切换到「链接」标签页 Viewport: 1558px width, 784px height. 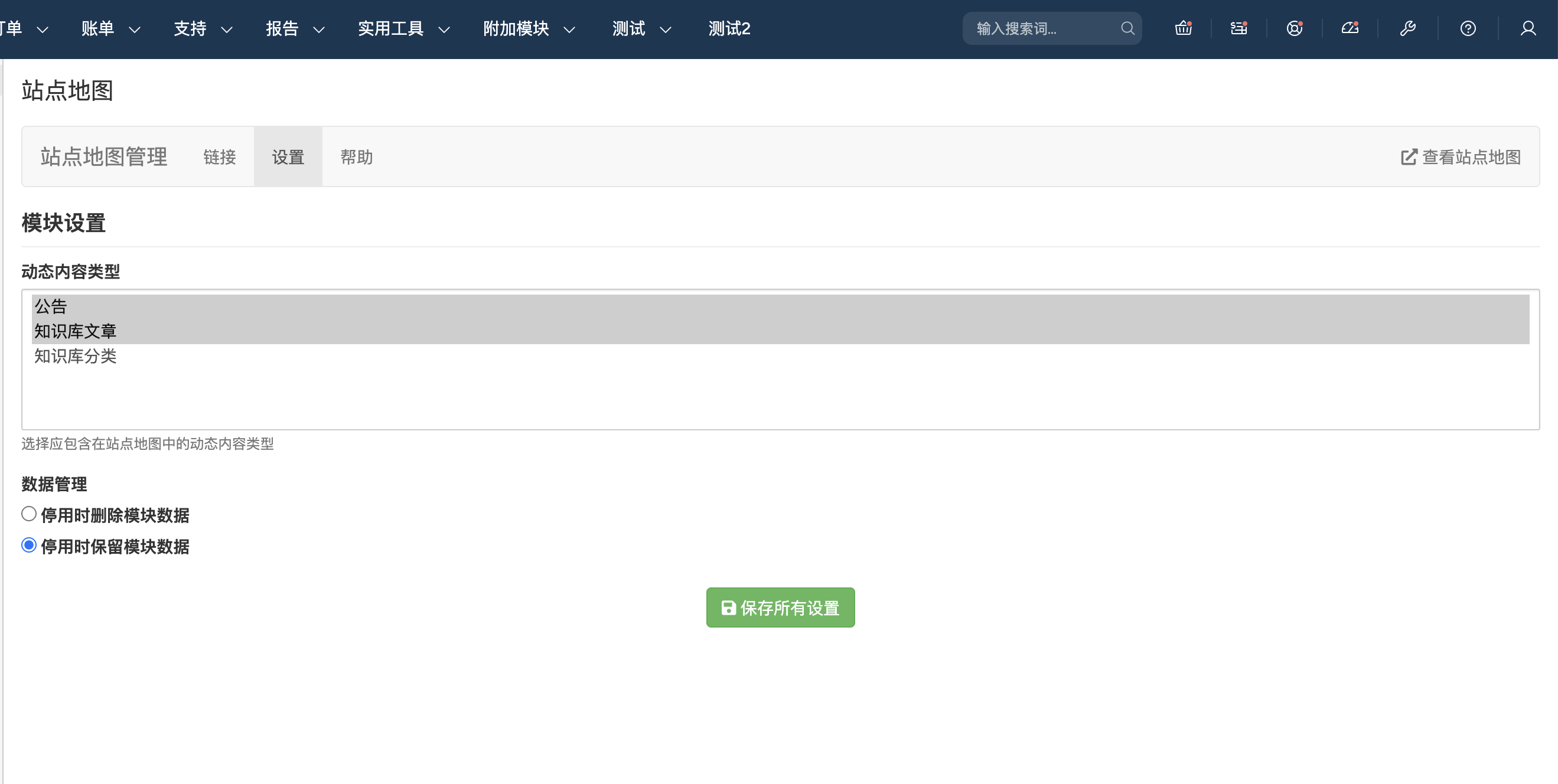point(220,156)
